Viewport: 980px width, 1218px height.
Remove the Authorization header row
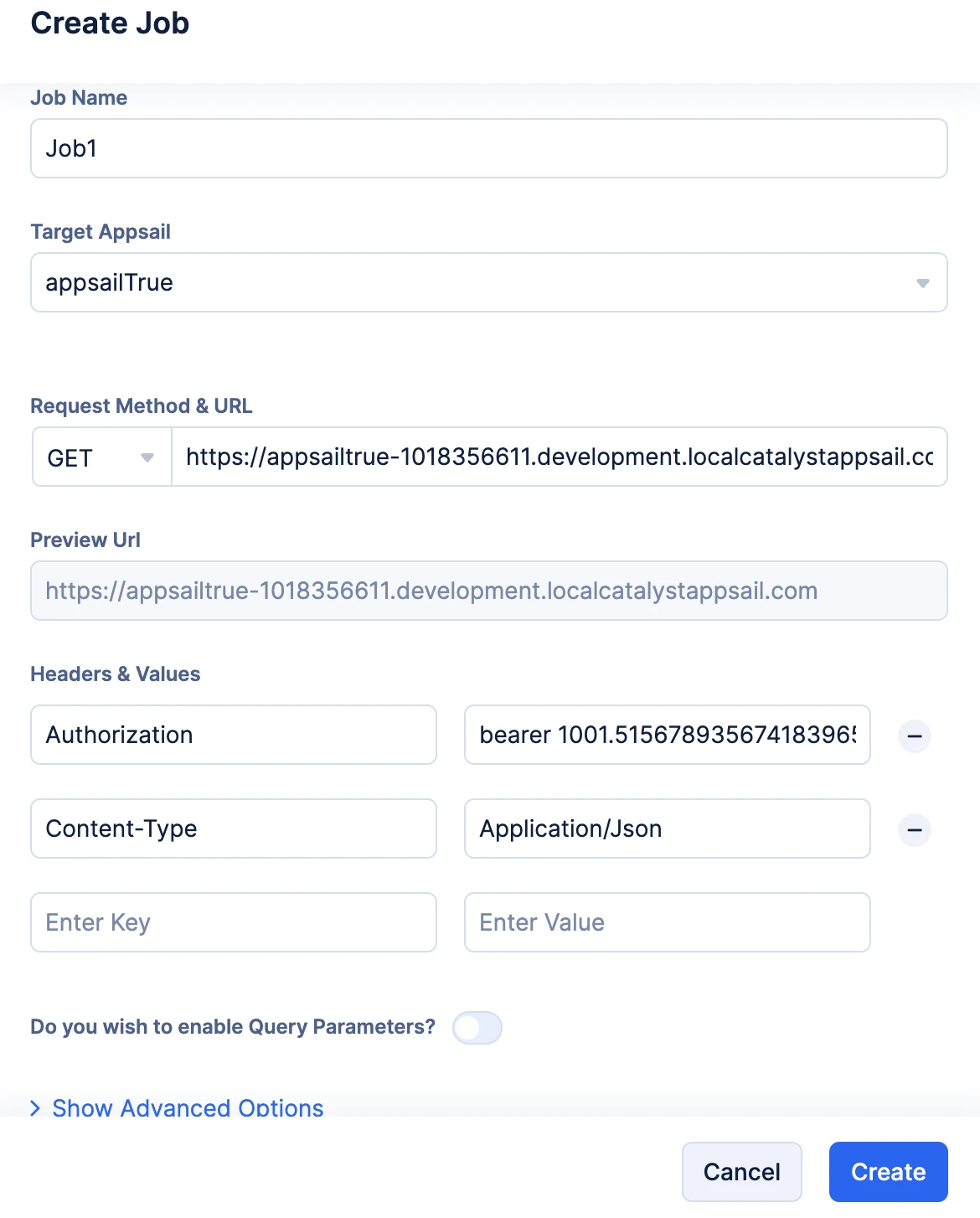[x=915, y=736]
